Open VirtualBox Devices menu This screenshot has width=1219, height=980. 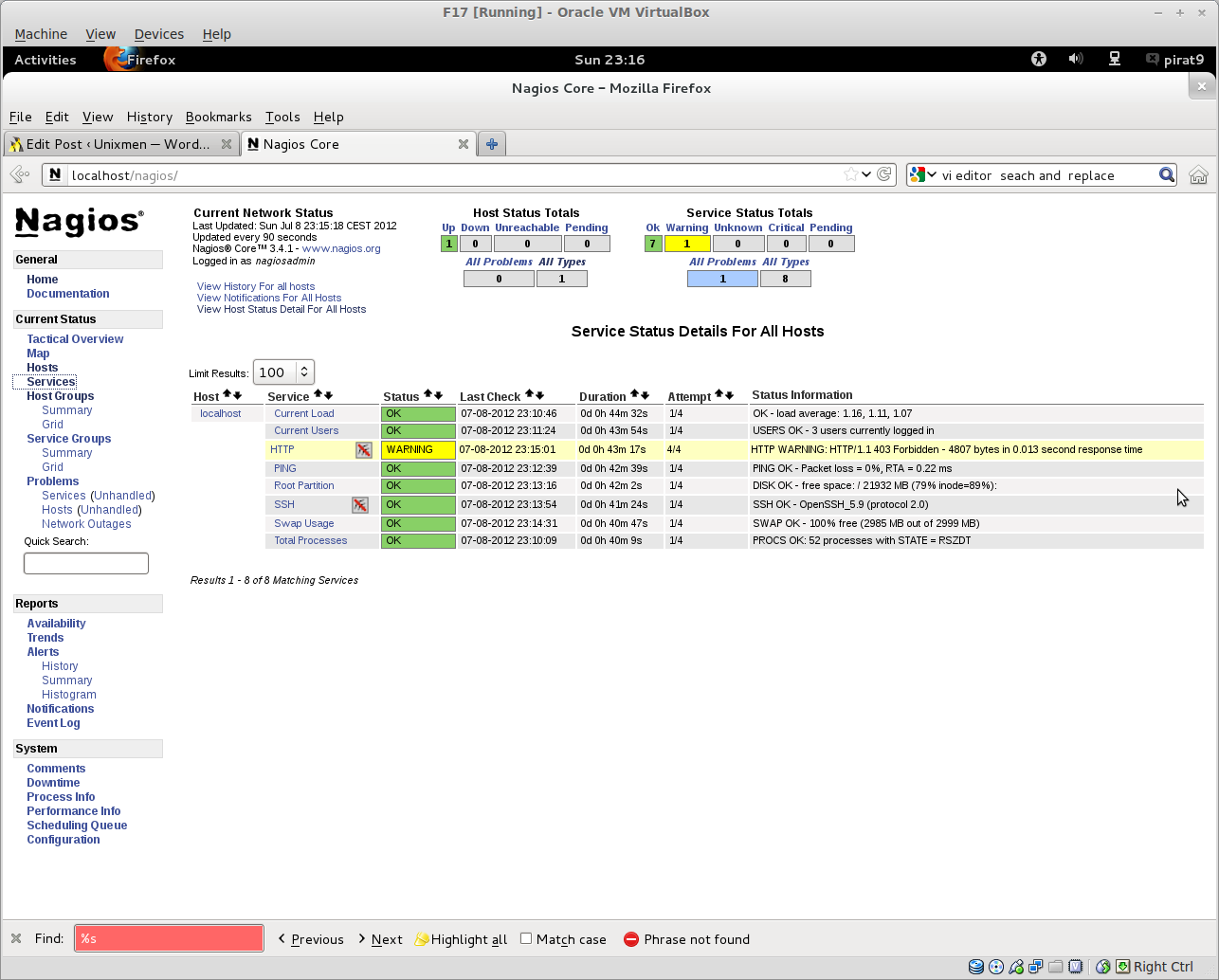pyautogui.click(x=159, y=34)
